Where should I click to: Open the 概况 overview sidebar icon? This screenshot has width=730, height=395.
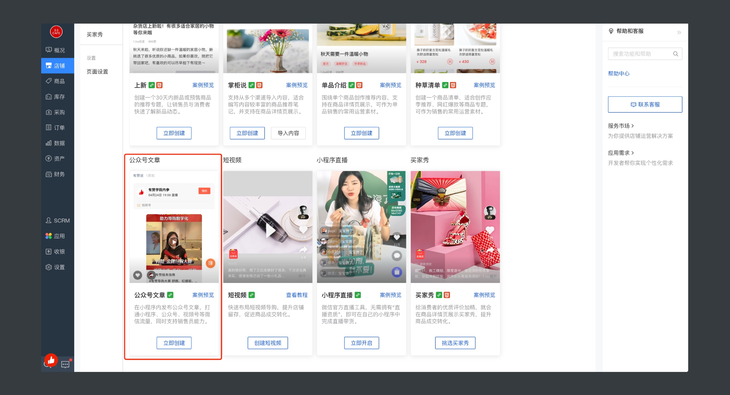[48, 50]
